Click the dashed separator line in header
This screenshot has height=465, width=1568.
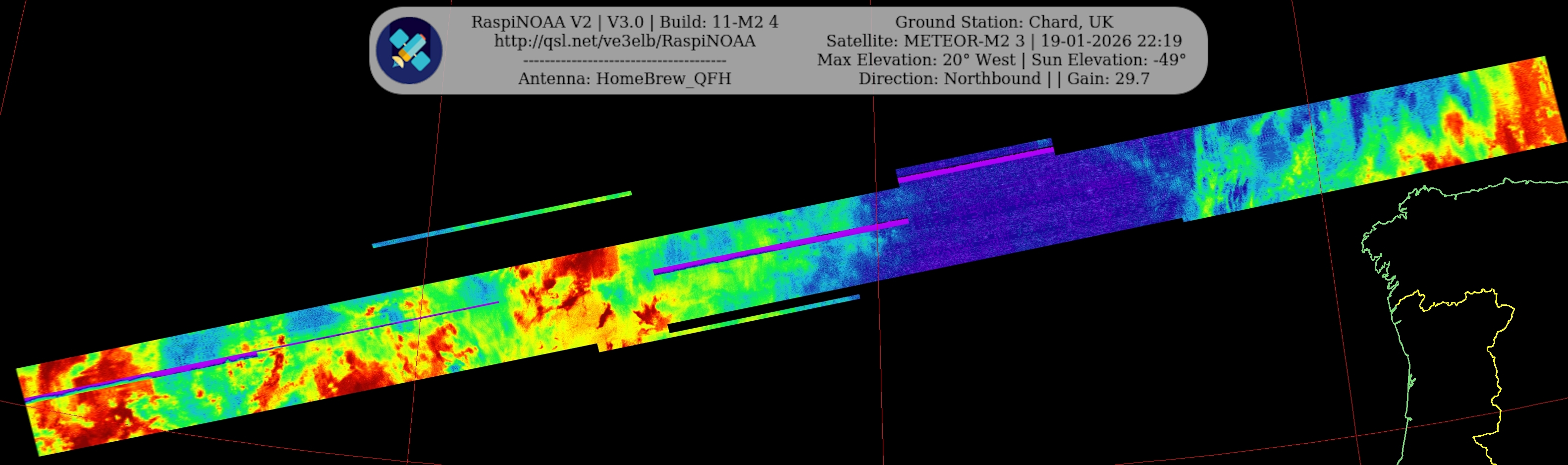pyautogui.click(x=625, y=61)
